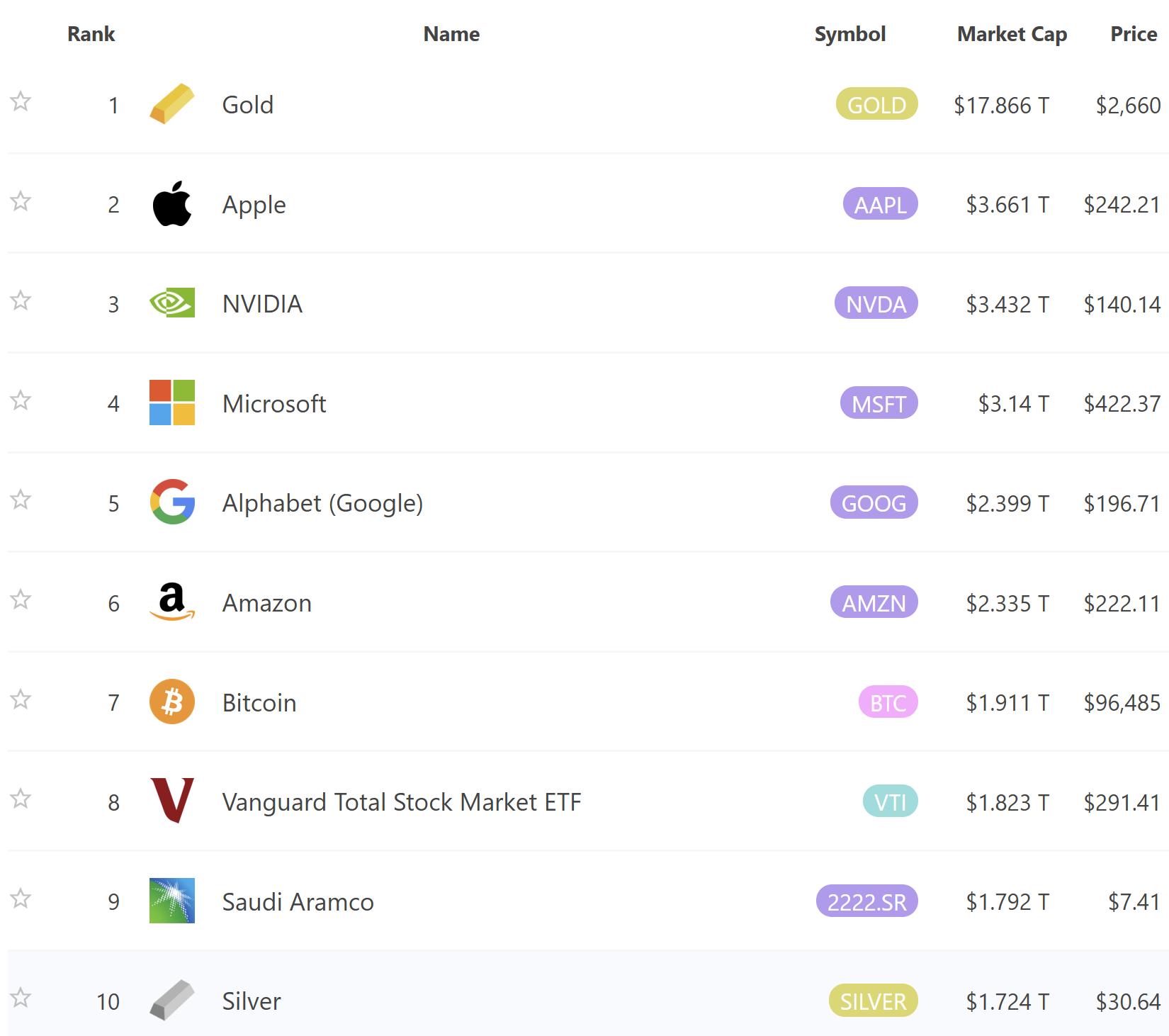Open Vanguard Total Stock Market ETF link
Viewport: 1169px width, 1036px height.
[401, 802]
